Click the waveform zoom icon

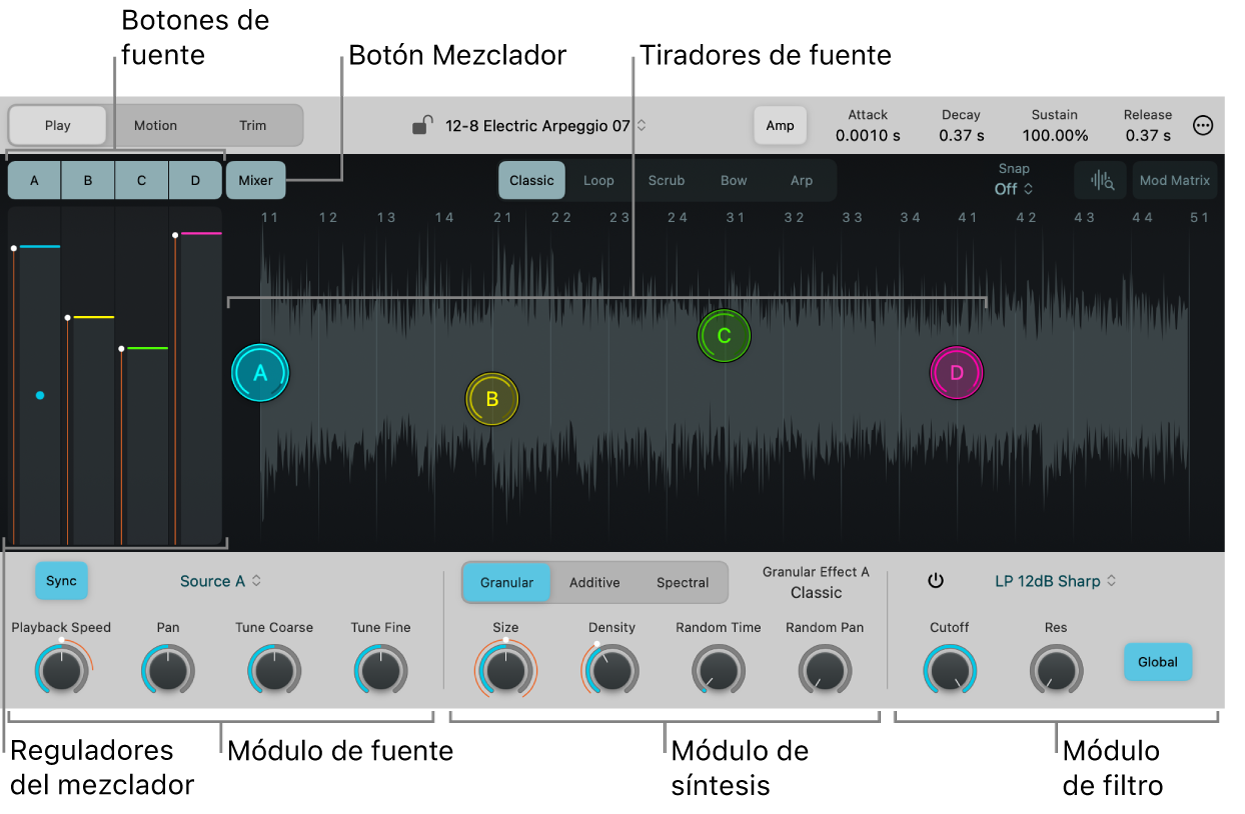1101,181
